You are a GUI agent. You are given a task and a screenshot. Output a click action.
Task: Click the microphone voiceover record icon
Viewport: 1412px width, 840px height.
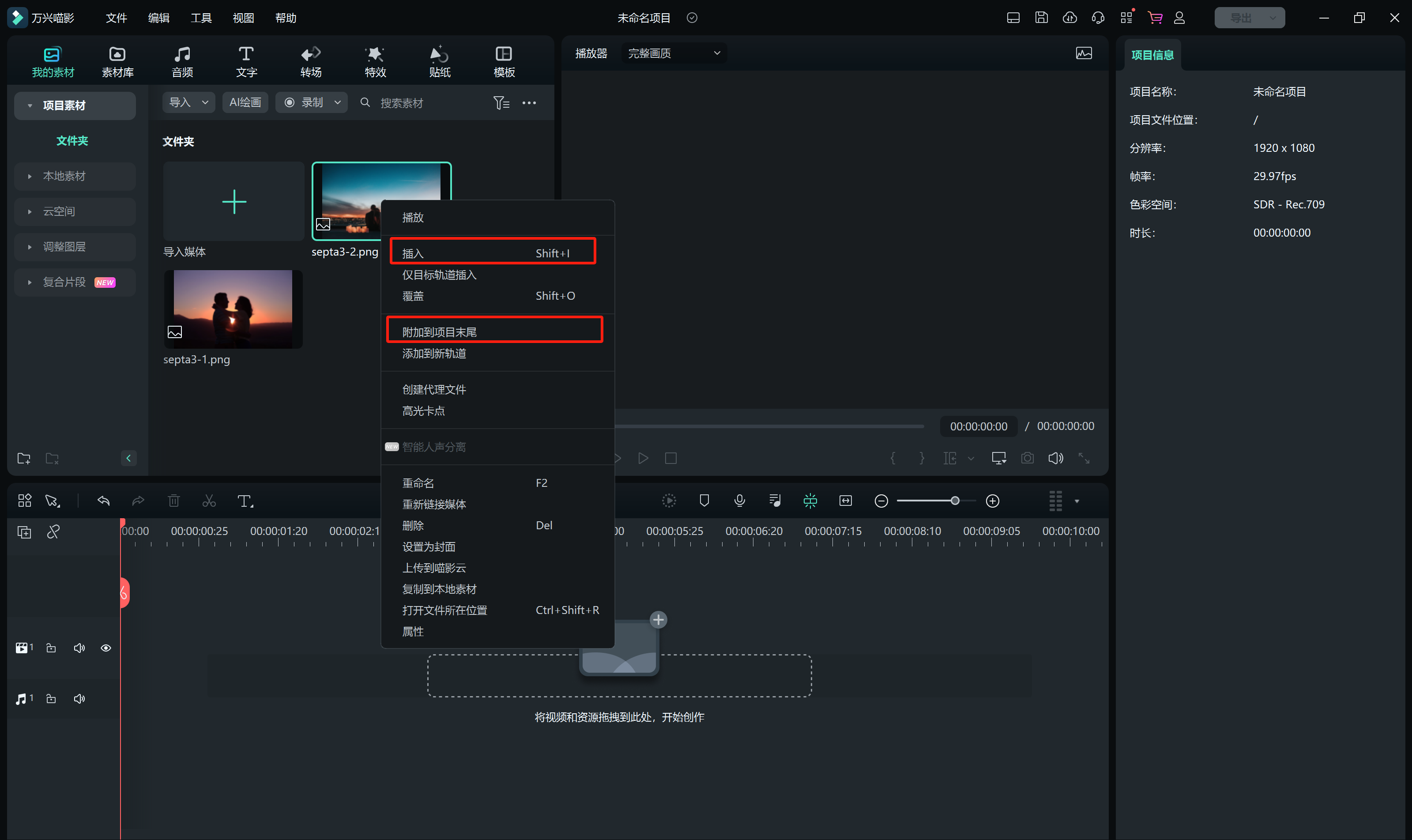(739, 501)
